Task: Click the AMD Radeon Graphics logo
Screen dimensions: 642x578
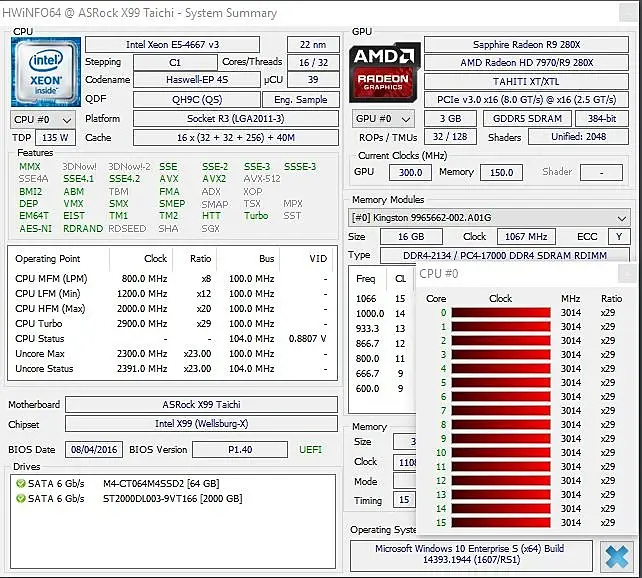Action: pos(384,72)
